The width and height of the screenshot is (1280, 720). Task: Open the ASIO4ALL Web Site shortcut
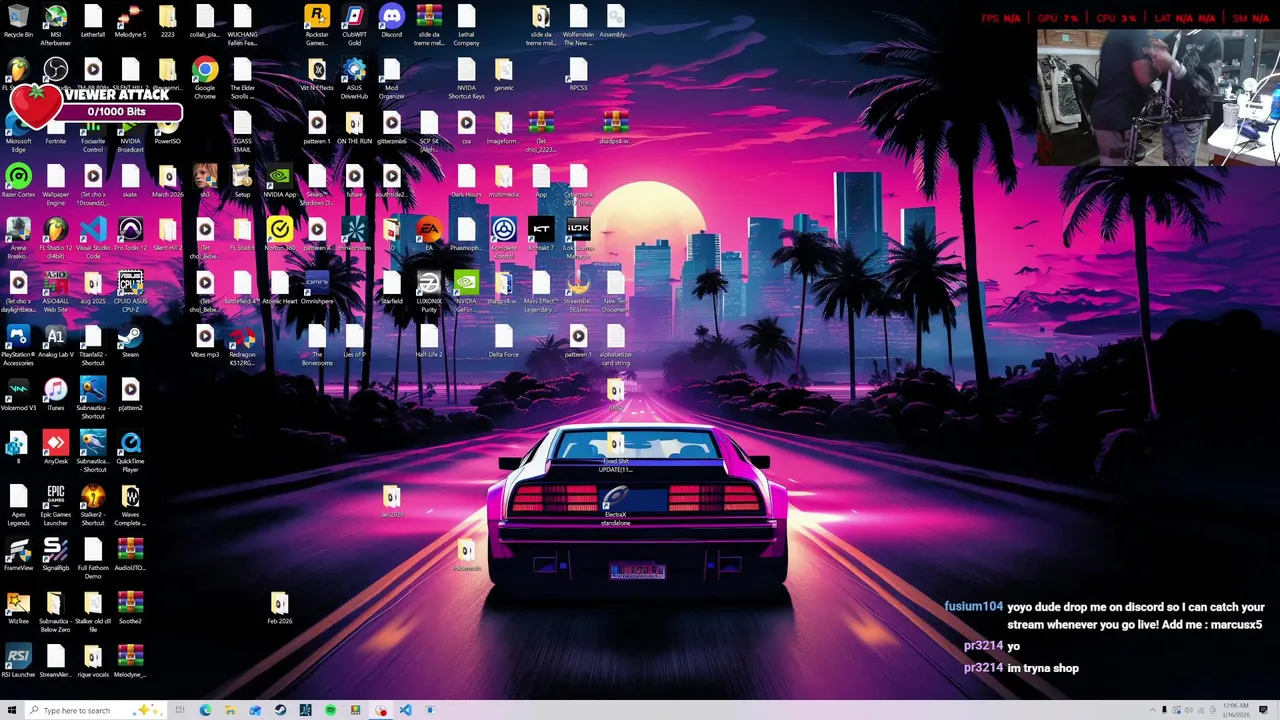[56, 293]
